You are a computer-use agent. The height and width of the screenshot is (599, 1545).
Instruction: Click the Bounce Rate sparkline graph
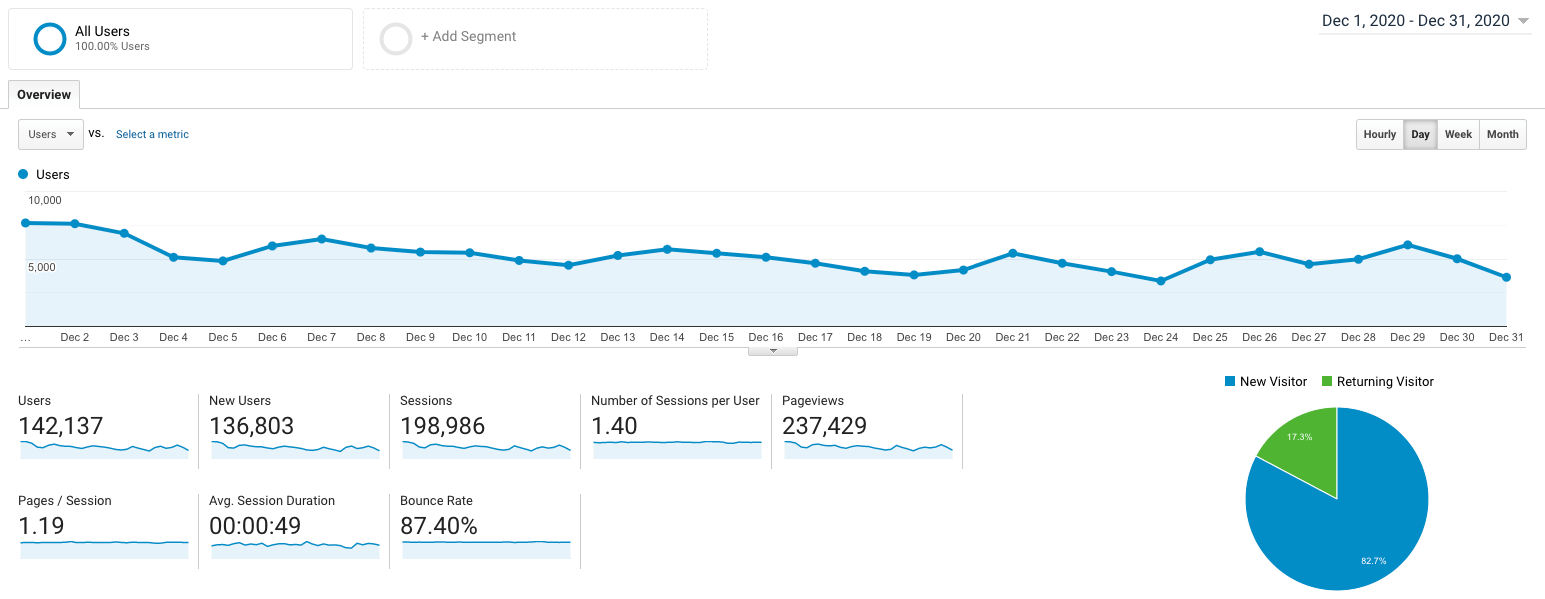(485, 550)
